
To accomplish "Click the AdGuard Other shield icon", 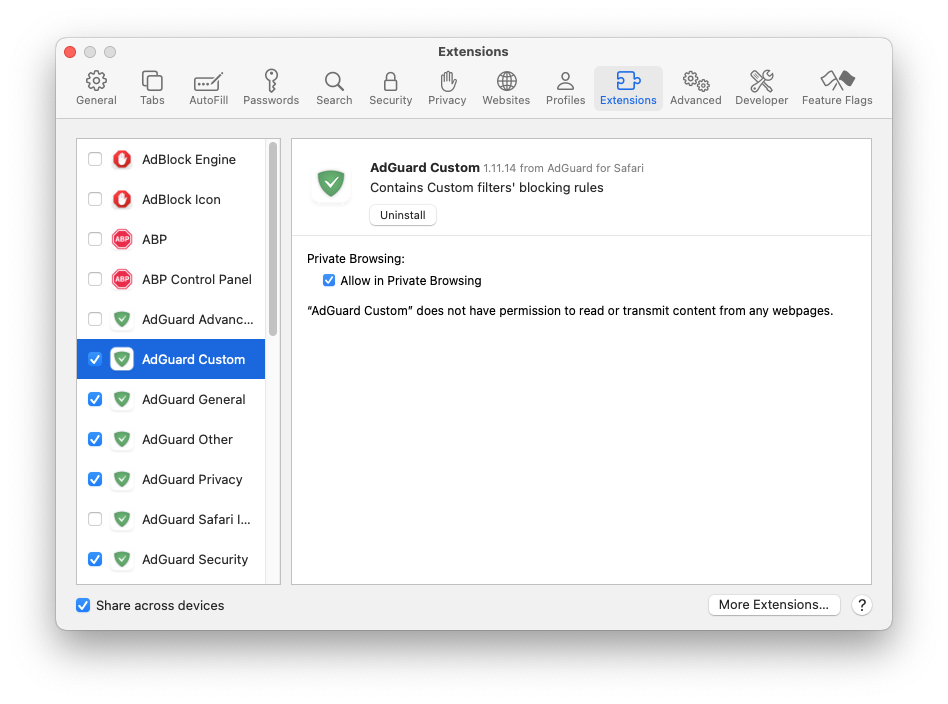I will click(122, 439).
